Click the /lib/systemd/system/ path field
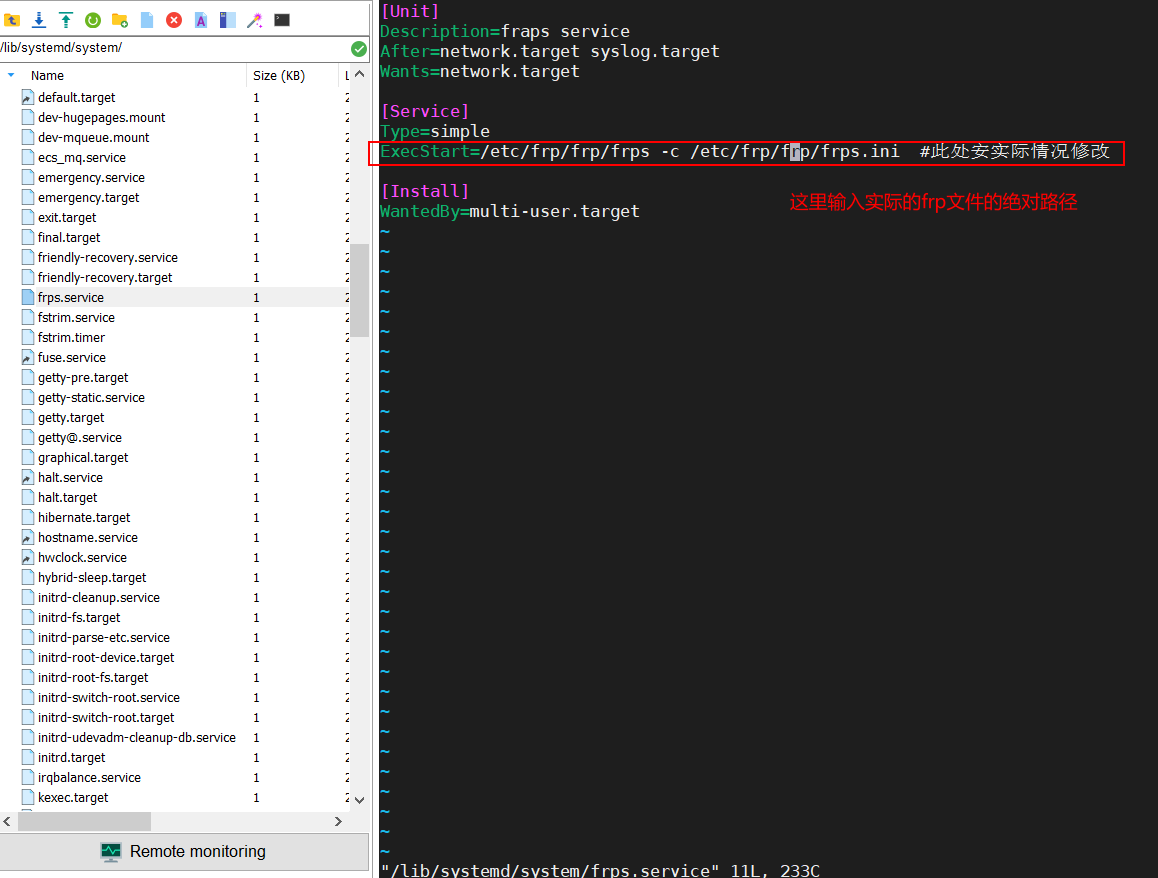The height and width of the screenshot is (878, 1158). [x=174, y=48]
